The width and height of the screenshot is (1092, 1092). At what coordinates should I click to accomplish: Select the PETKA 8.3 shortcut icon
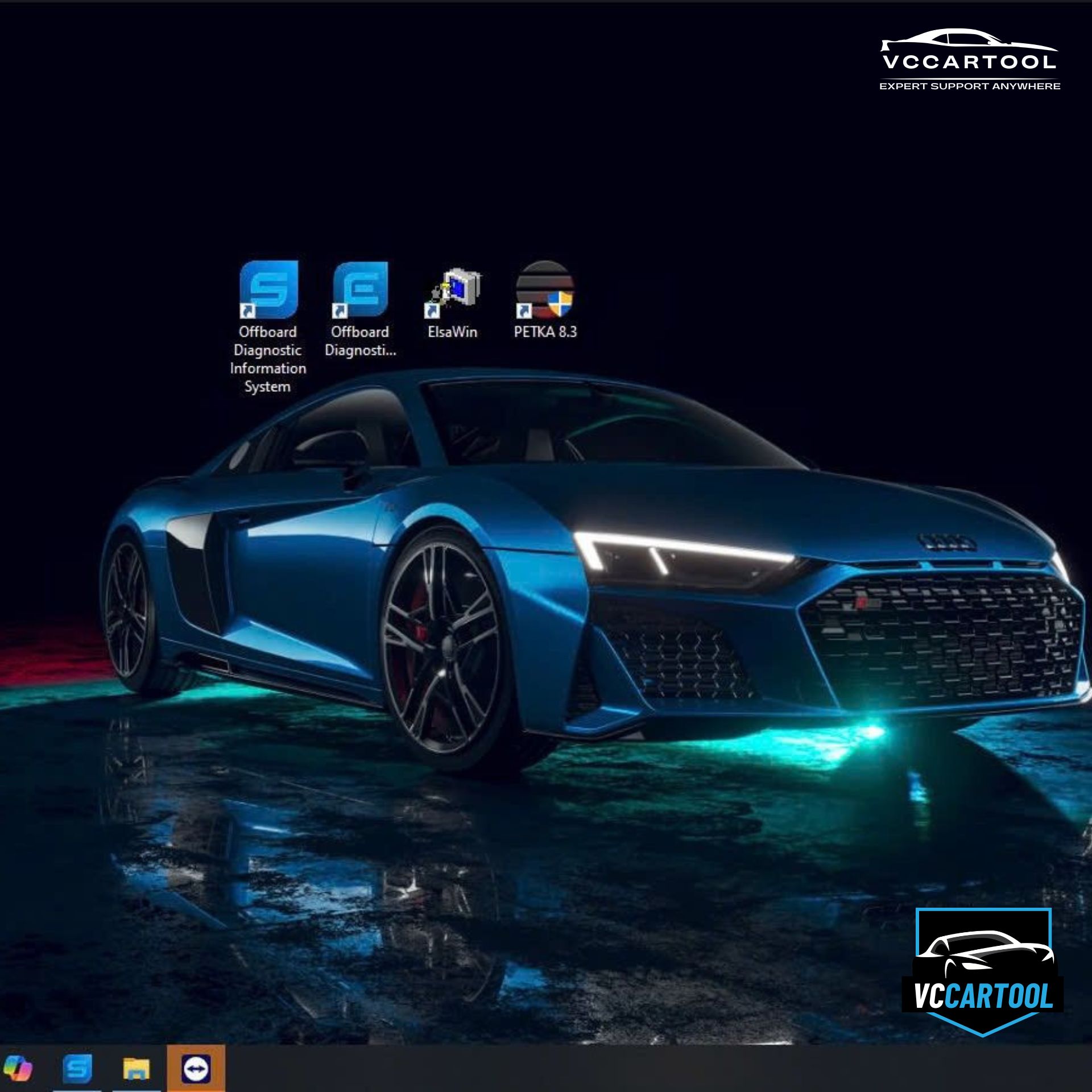(545, 289)
